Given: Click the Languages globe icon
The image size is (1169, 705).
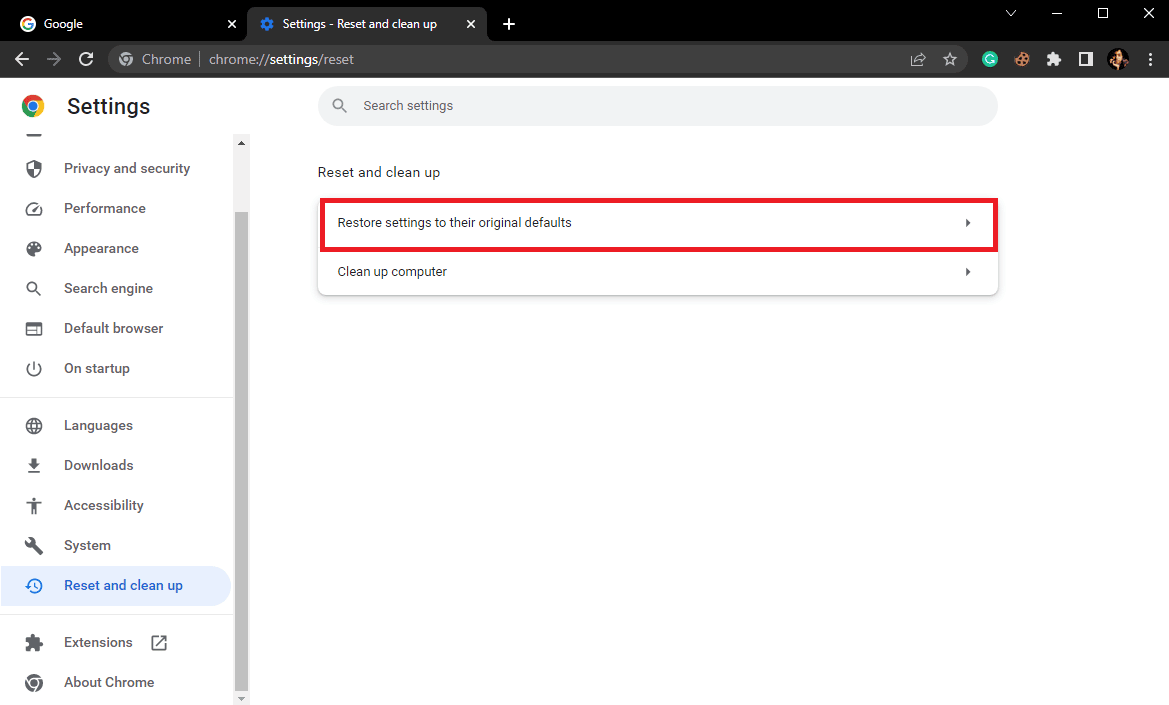Looking at the screenshot, I should (34, 426).
